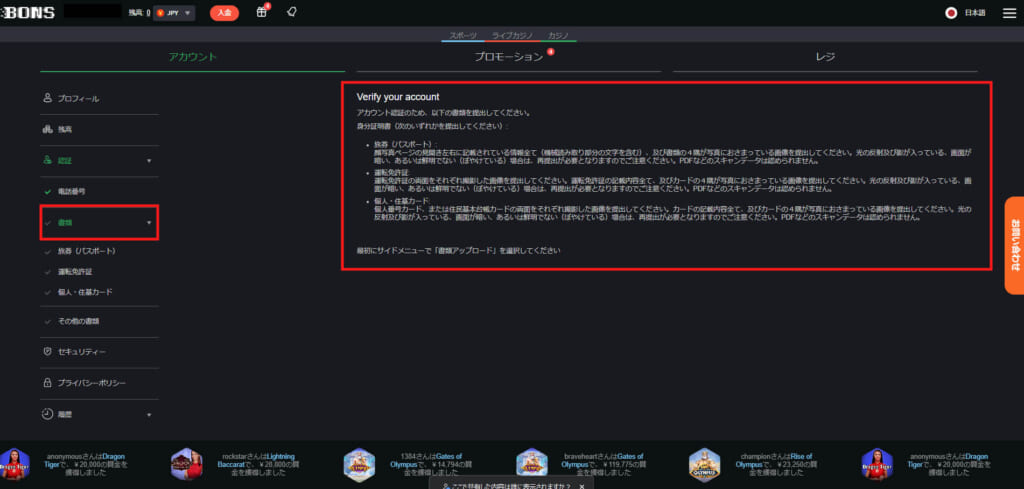Click the orange お問い合わせ contact button
This screenshot has height=489, width=1024.
click(x=1013, y=245)
